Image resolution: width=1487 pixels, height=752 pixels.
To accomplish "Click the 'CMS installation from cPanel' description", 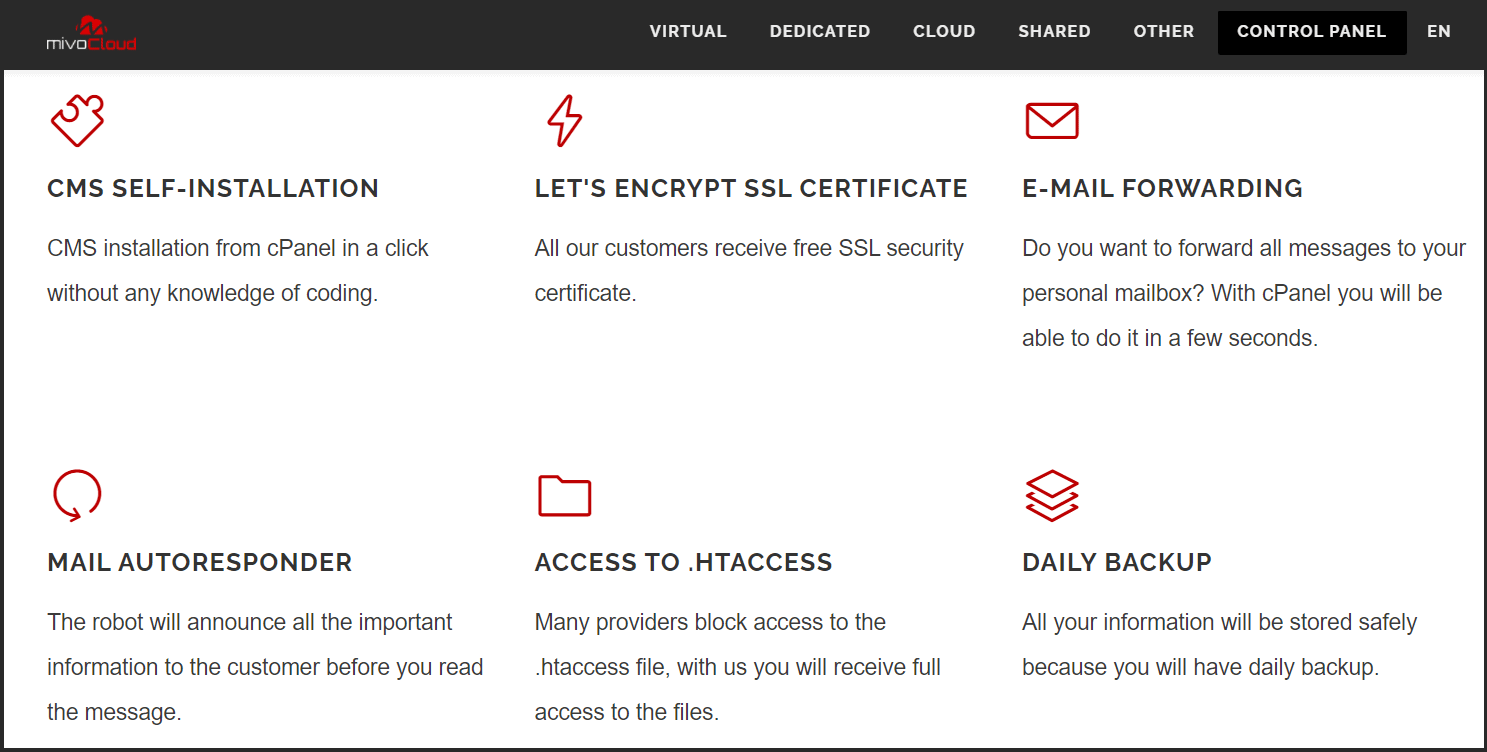I will tap(238, 271).
